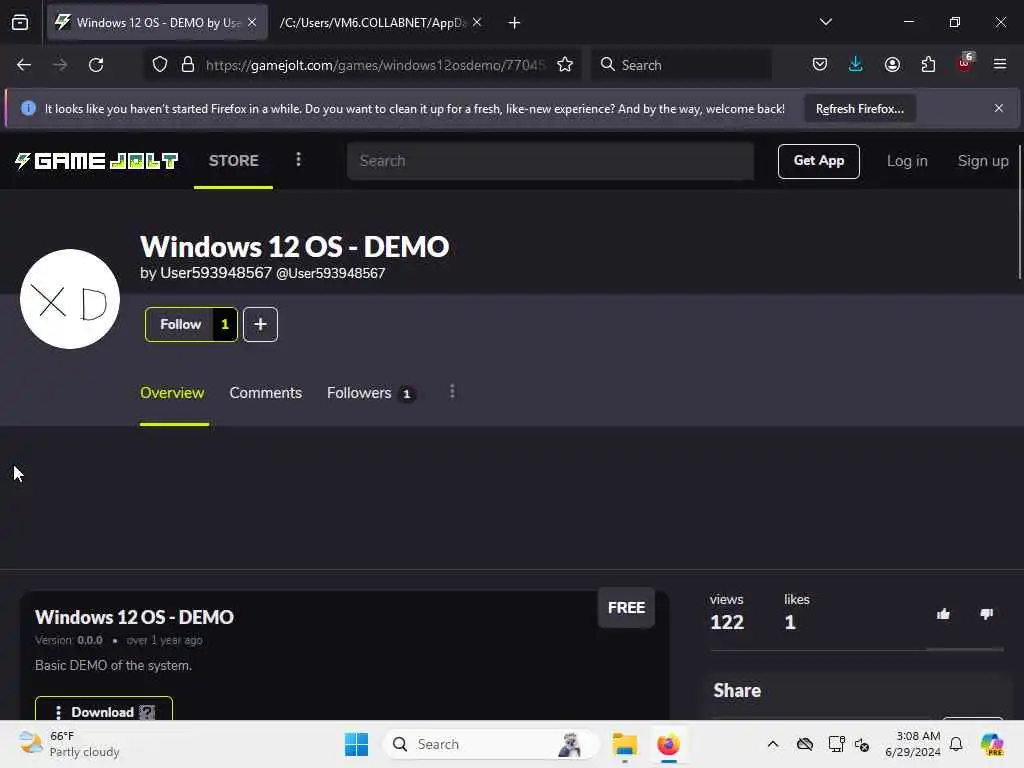
Task: Open the list all tabs dropdown
Action: [x=826, y=22]
